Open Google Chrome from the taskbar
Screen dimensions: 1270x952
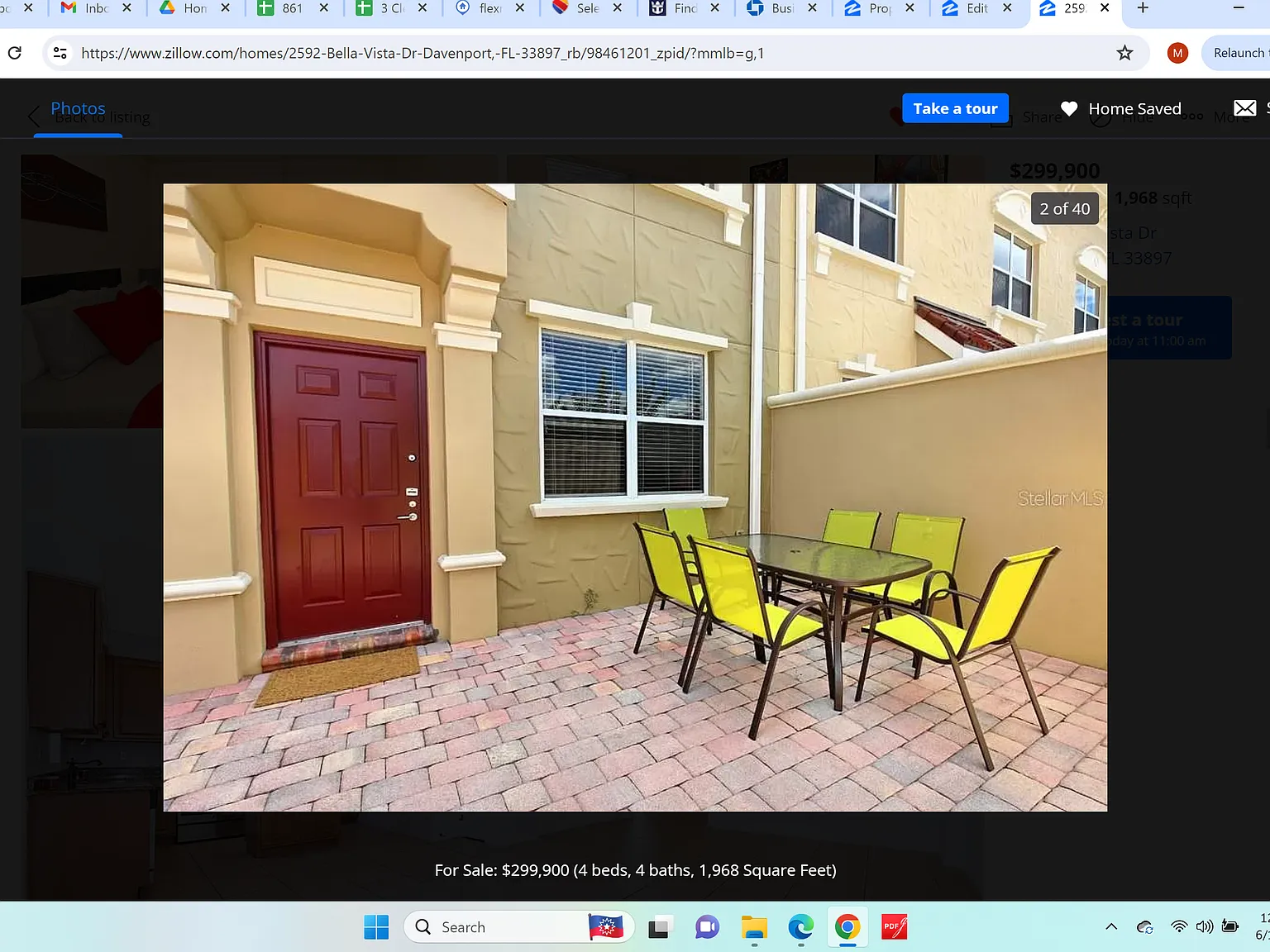point(847,927)
